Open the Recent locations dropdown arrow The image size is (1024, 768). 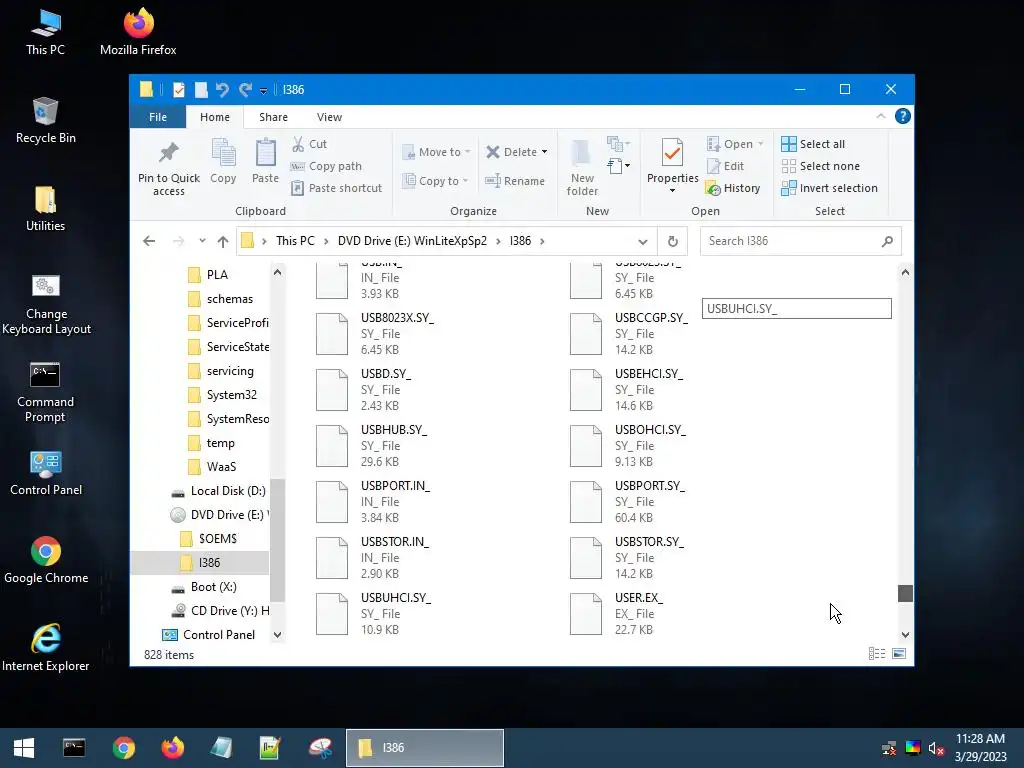[x=202, y=241]
